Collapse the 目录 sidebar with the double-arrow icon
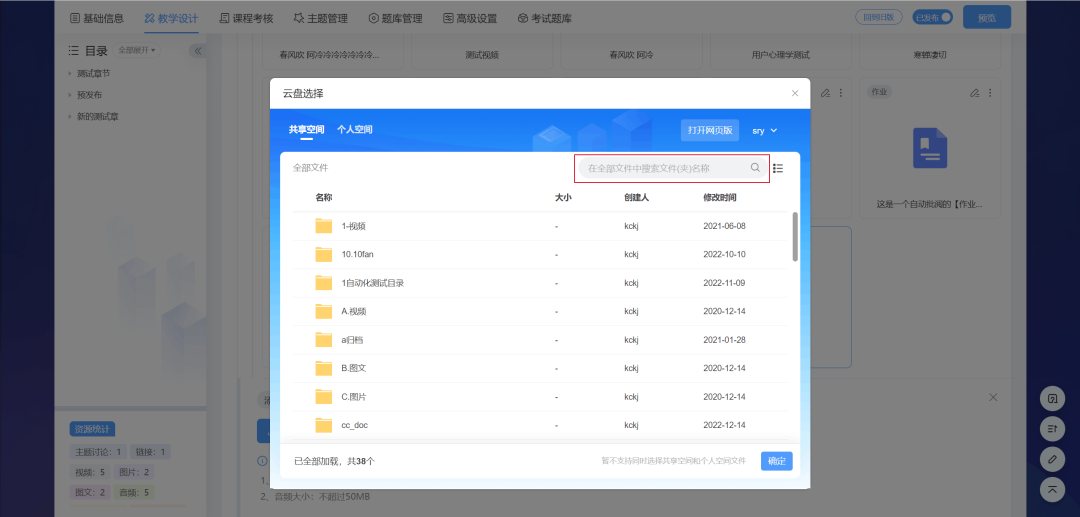The width and height of the screenshot is (1080, 517). (x=198, y=50)
